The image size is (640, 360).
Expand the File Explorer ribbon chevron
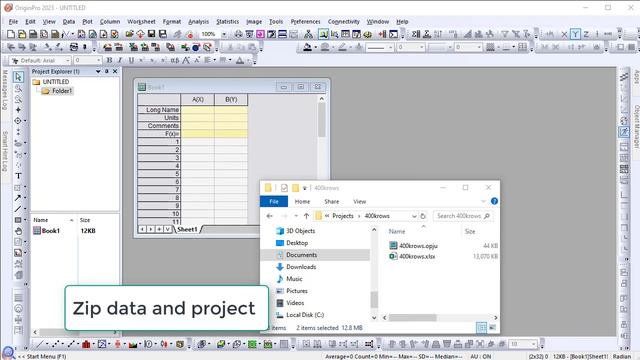pyautogui.click(x=483, y=201)
